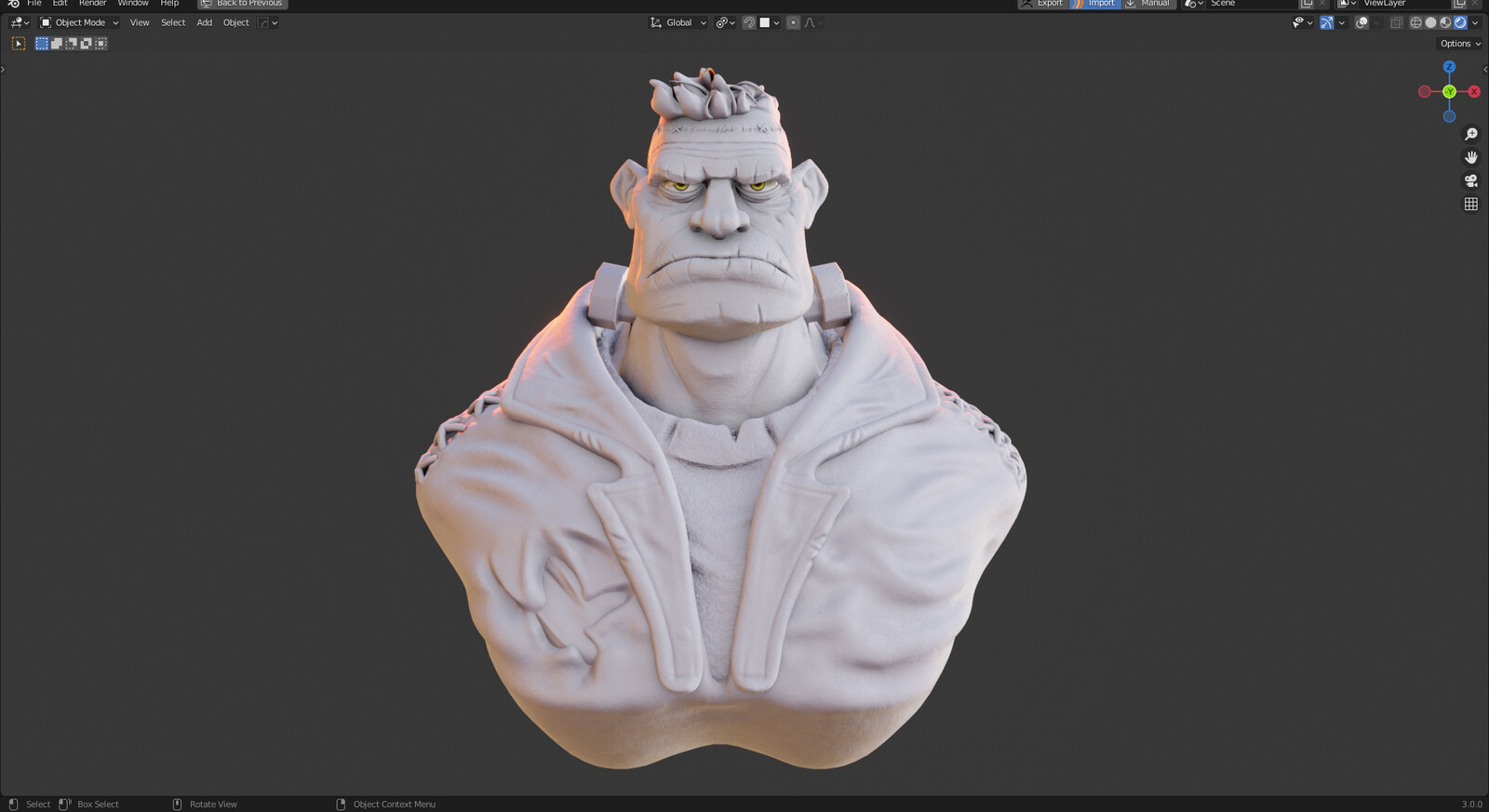Choose Set new selection mode
The image size is (1489, 812).
tap(42, 44)
